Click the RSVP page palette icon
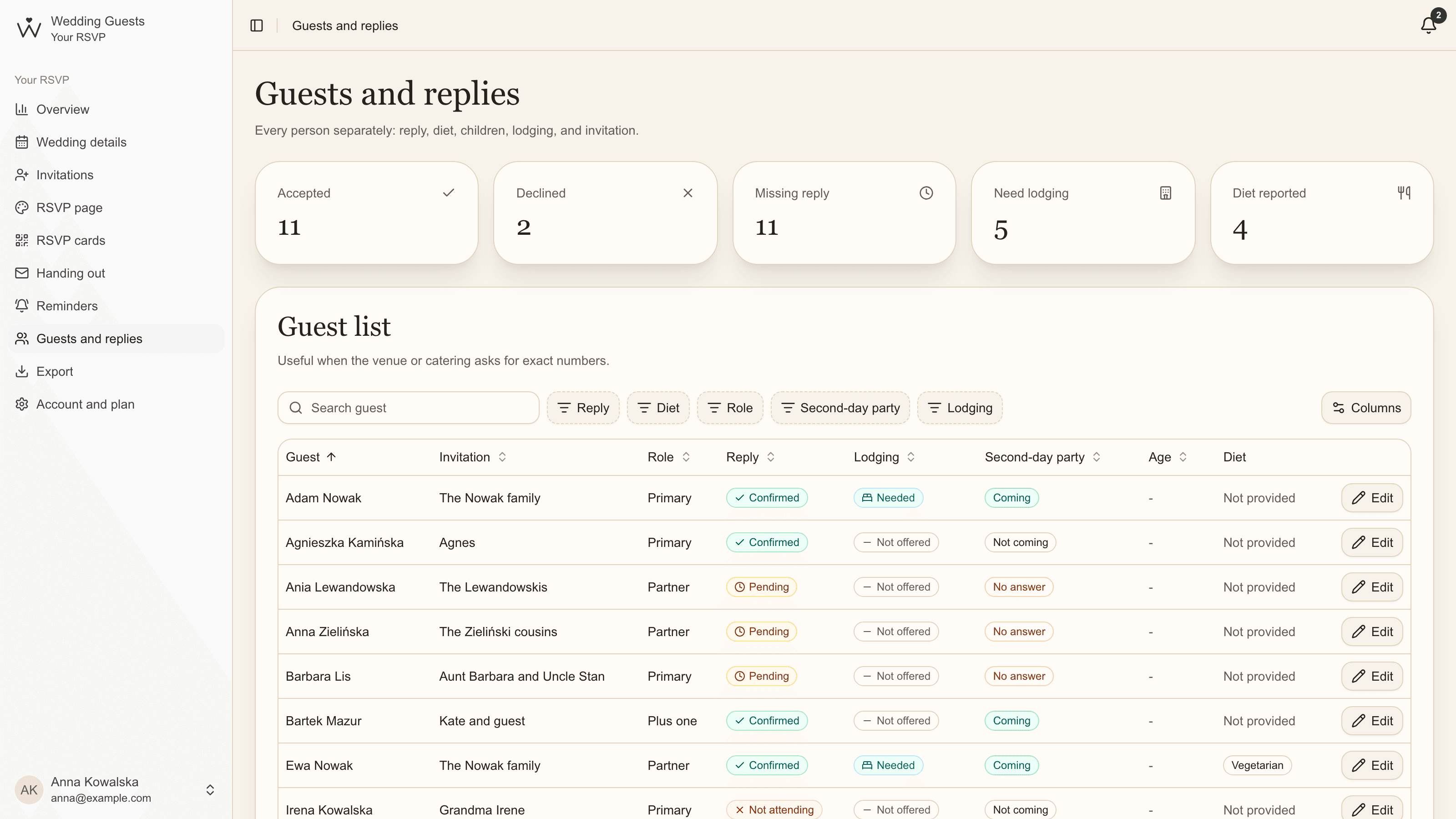 click(21, 207)
